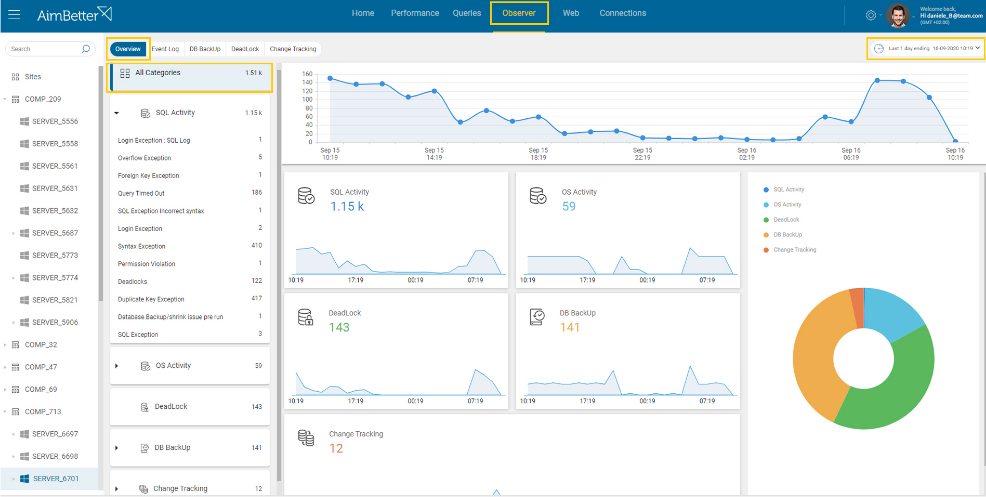Click the search magnifier icon
986x497 pixels.
86,48
